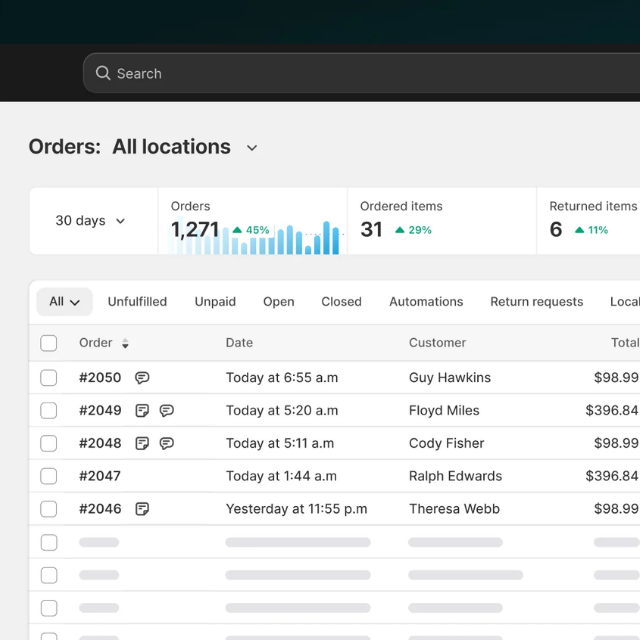Open the note icon on order #2049

pyautogui.click(x=142, y=410)
